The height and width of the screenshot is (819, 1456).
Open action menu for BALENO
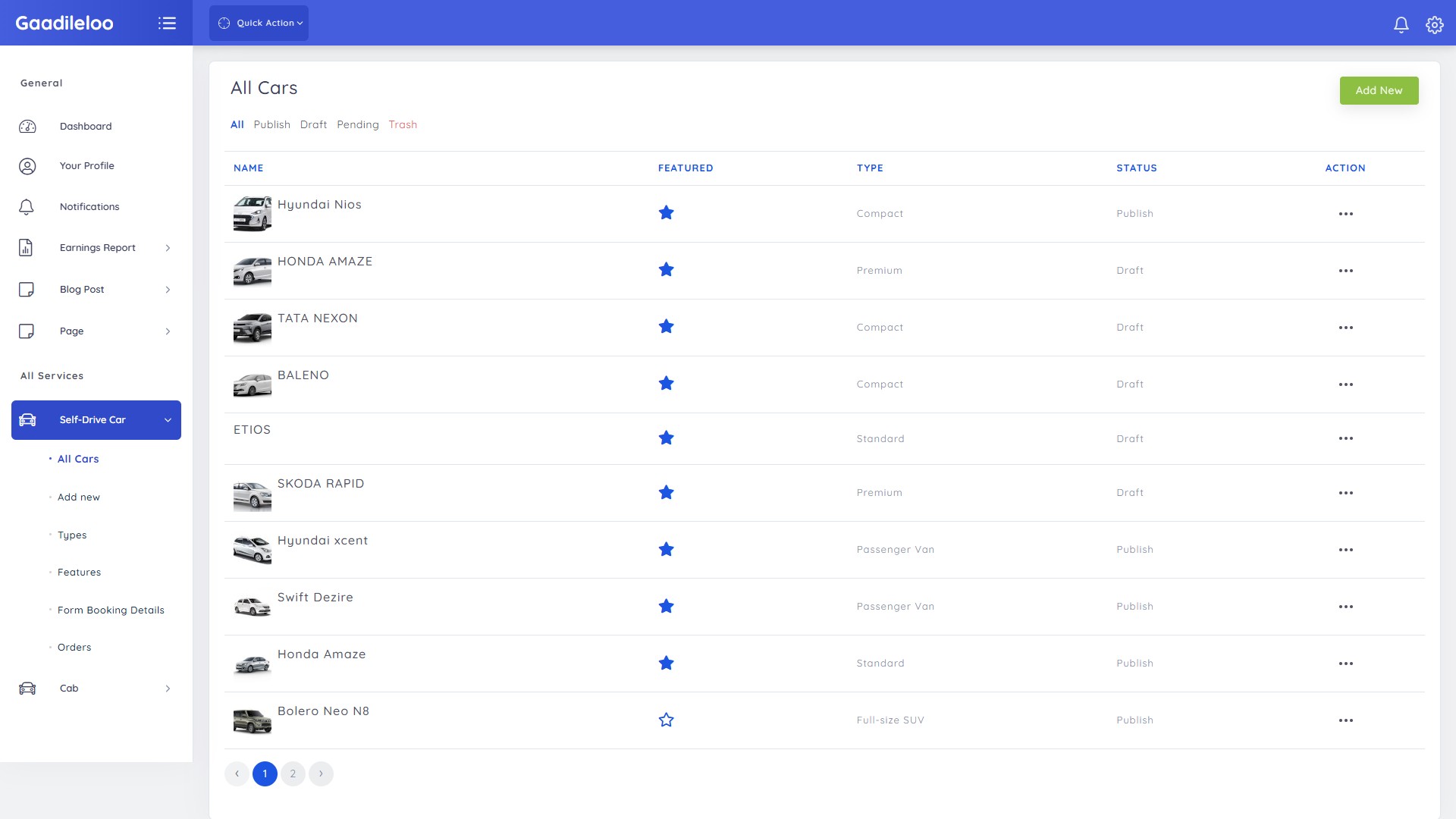tap(1346, 384)
